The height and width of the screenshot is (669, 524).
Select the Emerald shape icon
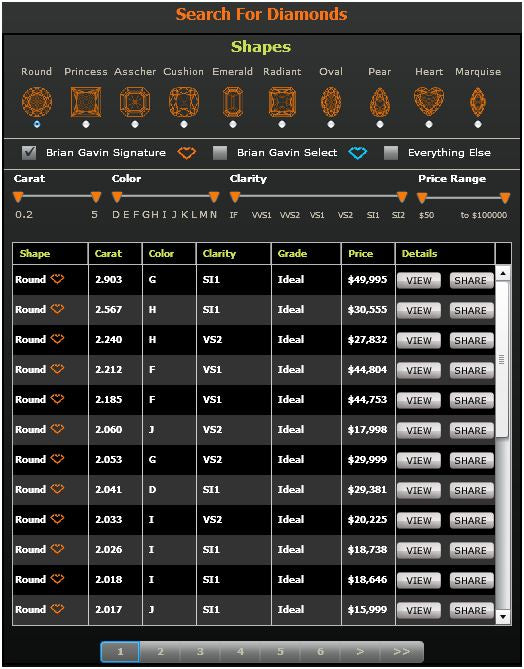[x=233, y=102]
